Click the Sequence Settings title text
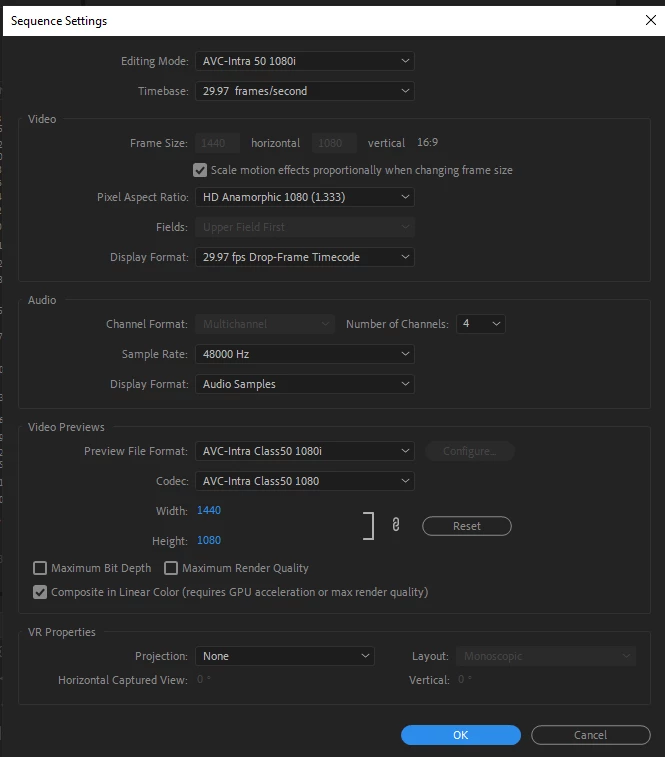The image size is (665, 757). click(x=59, y=21)
